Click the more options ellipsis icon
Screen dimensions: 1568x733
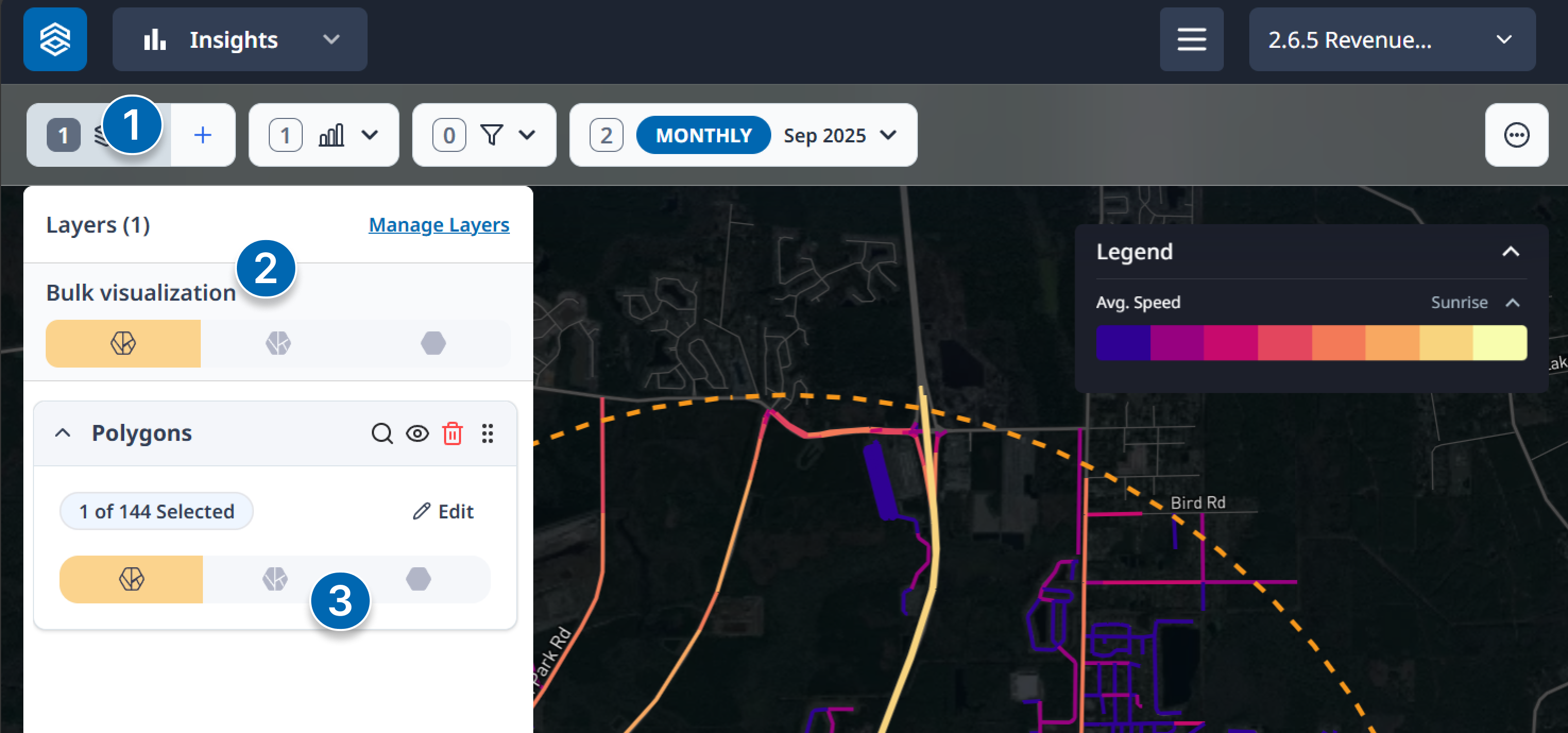[x=1515, y=134]
